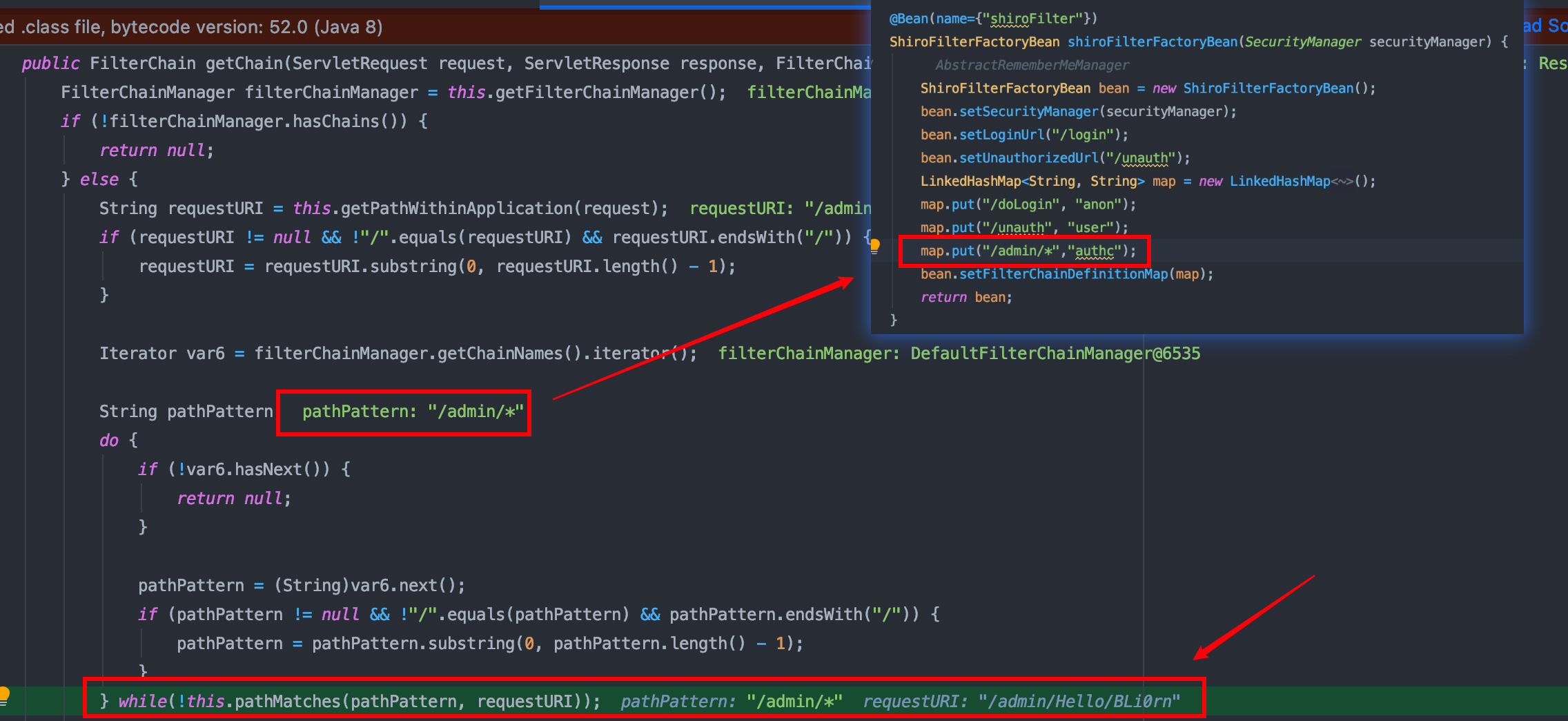Image resolution: width=1568 pixels, height=721 pixels.
Task: Expand the folded diamond in new LinkedHashMap<~>
Action: coord(1342,181)
